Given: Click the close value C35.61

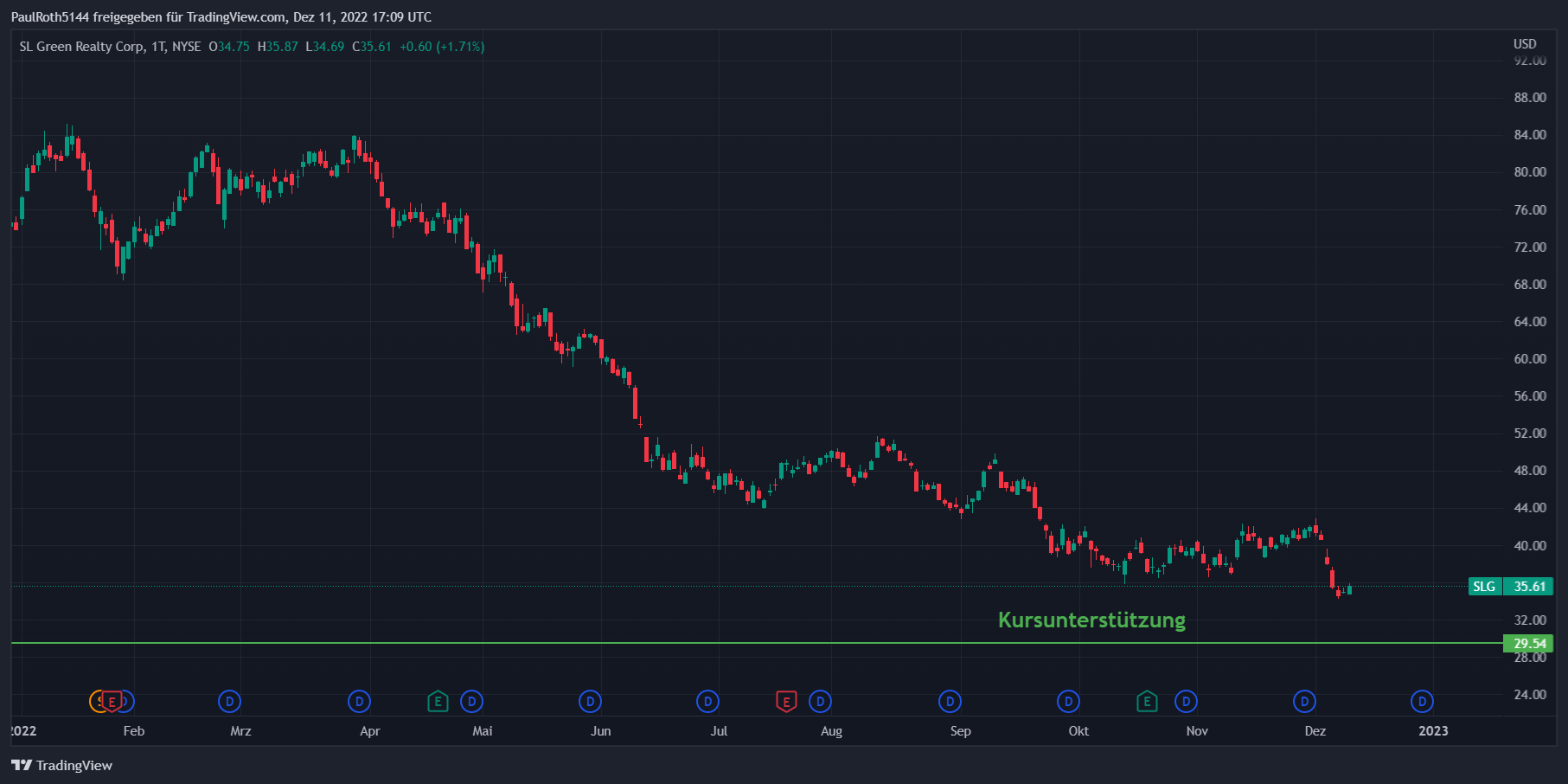Looking at the screenshot, I should point(372,47).
